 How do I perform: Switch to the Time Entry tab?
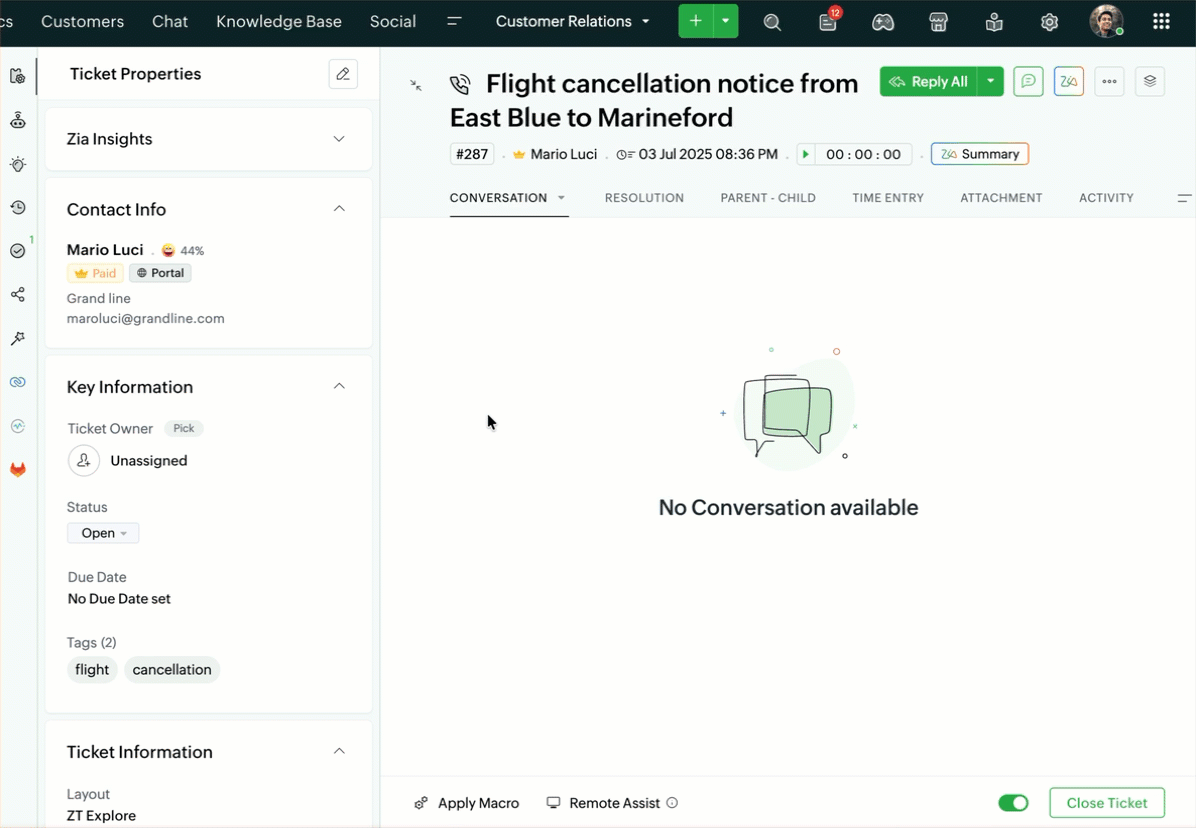[x=888, y=197]
